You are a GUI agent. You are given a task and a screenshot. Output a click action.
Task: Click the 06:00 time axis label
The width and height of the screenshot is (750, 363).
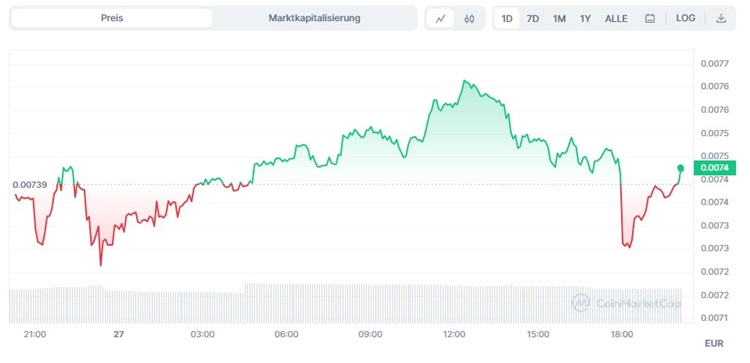pyautogui.click(x=287, y=334)
